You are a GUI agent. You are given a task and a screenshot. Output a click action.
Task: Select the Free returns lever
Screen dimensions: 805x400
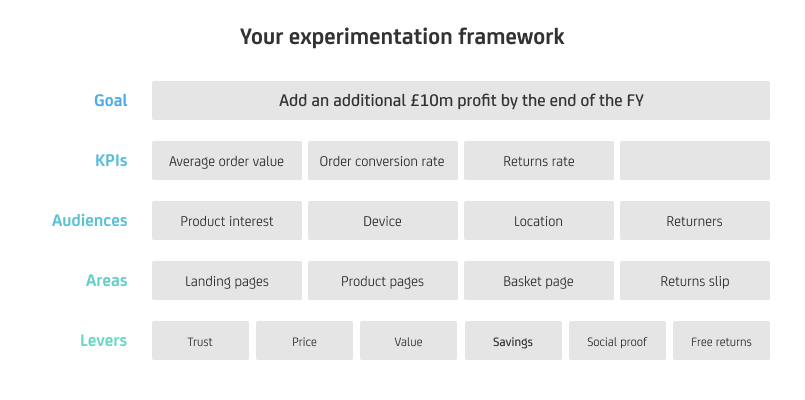pos(721,341)
